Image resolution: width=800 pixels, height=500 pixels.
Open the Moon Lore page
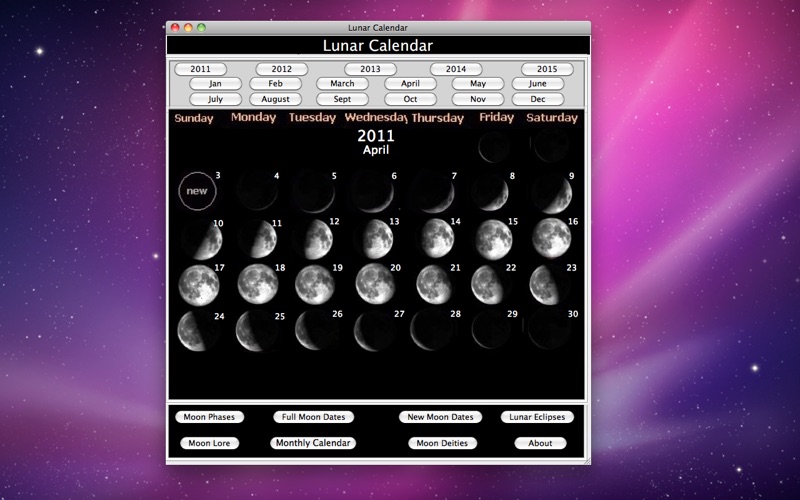(x=209, y=443)
